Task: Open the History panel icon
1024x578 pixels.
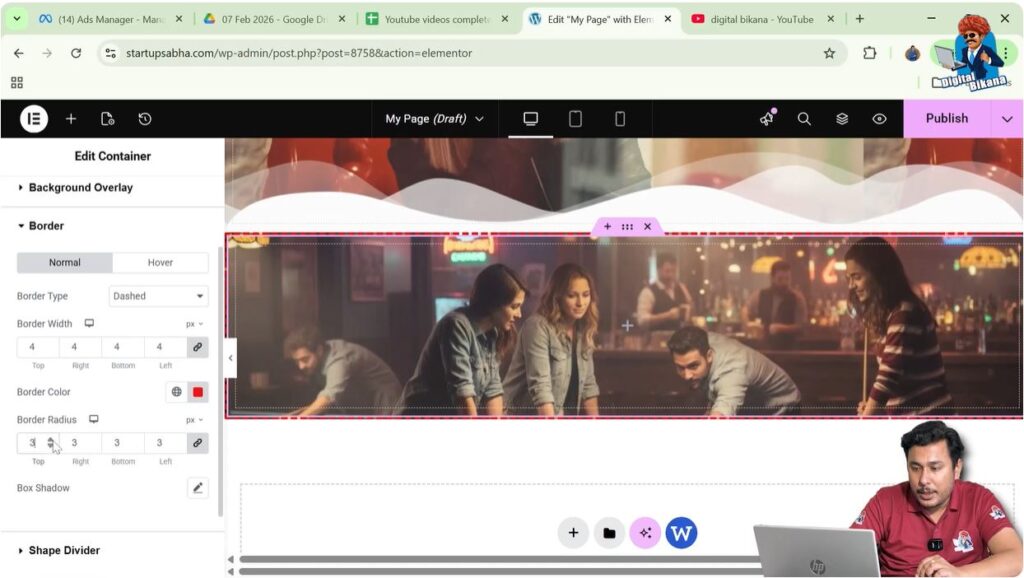Action: pos(145,118)
